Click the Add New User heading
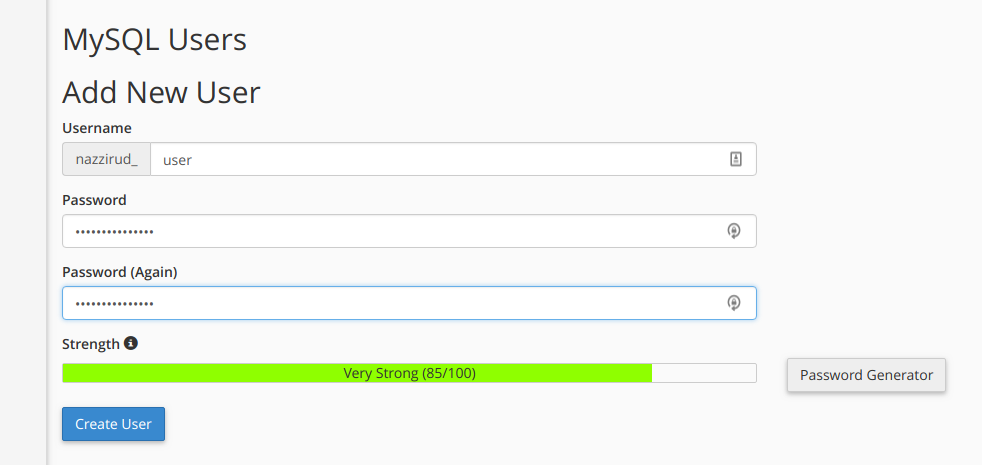982x465 pixels. [x=162, y=93]
